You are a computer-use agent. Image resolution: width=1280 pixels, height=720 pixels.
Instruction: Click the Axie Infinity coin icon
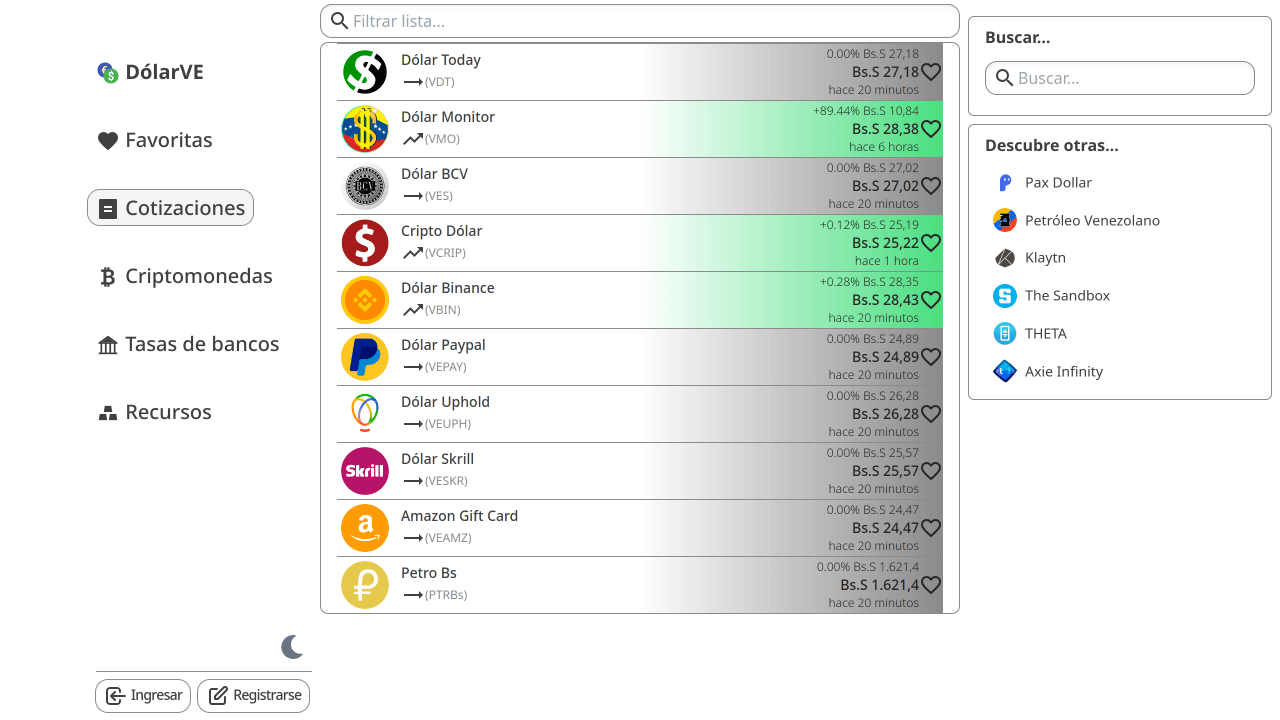[x=1005, y=372]
